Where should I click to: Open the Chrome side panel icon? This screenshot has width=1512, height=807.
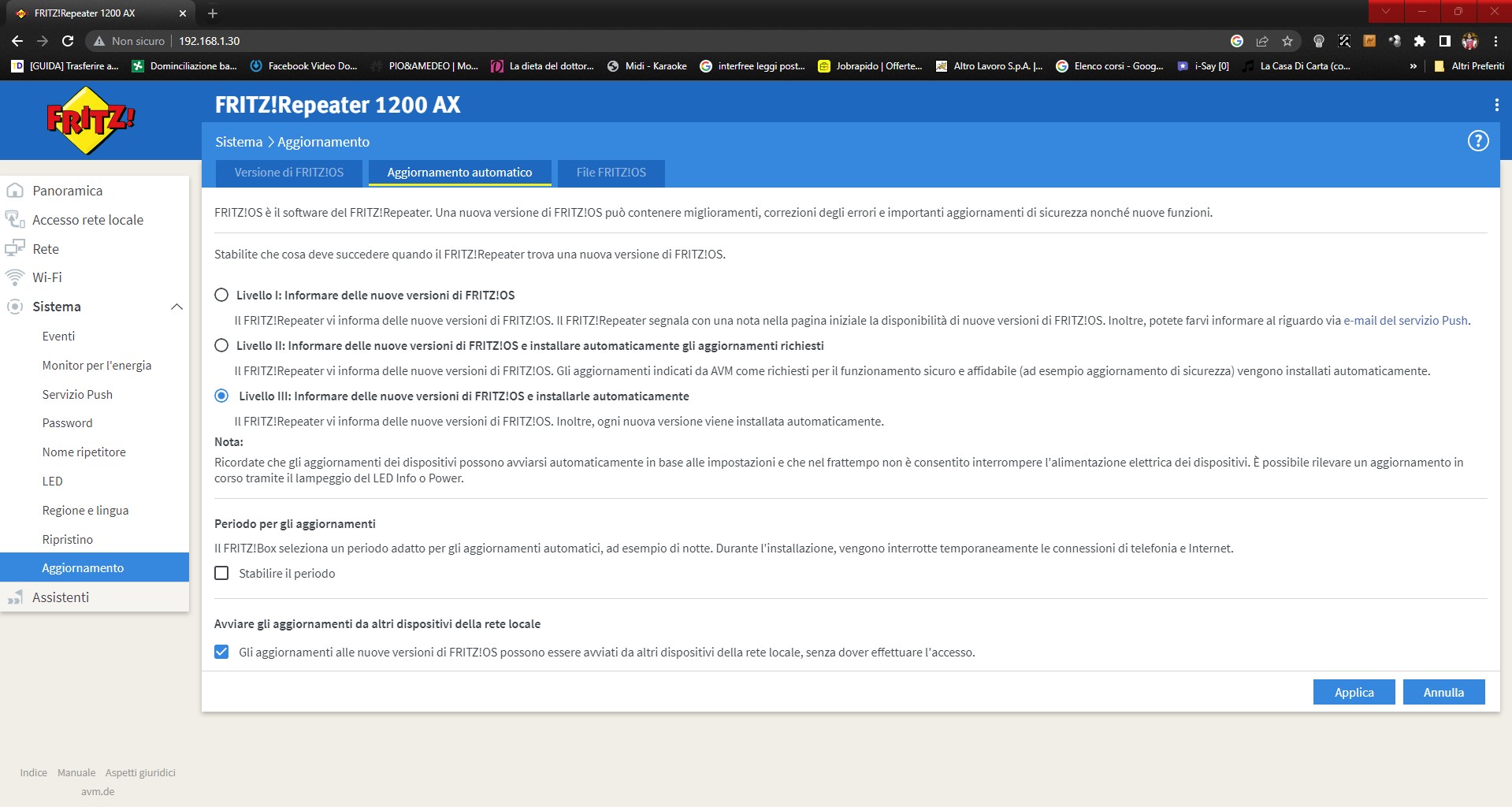[1445, 41]
